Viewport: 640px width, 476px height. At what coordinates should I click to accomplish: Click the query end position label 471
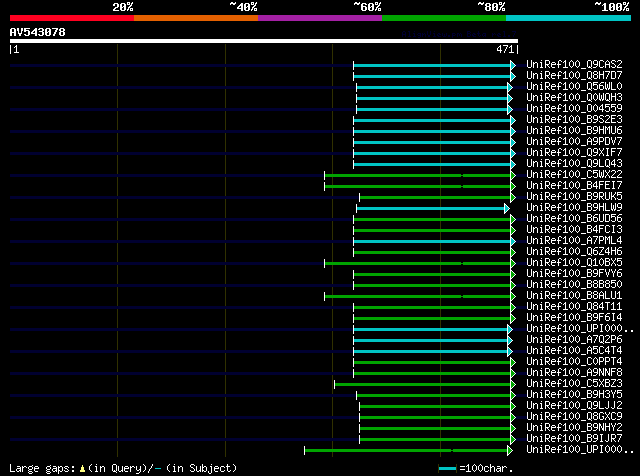click(504, 49)
